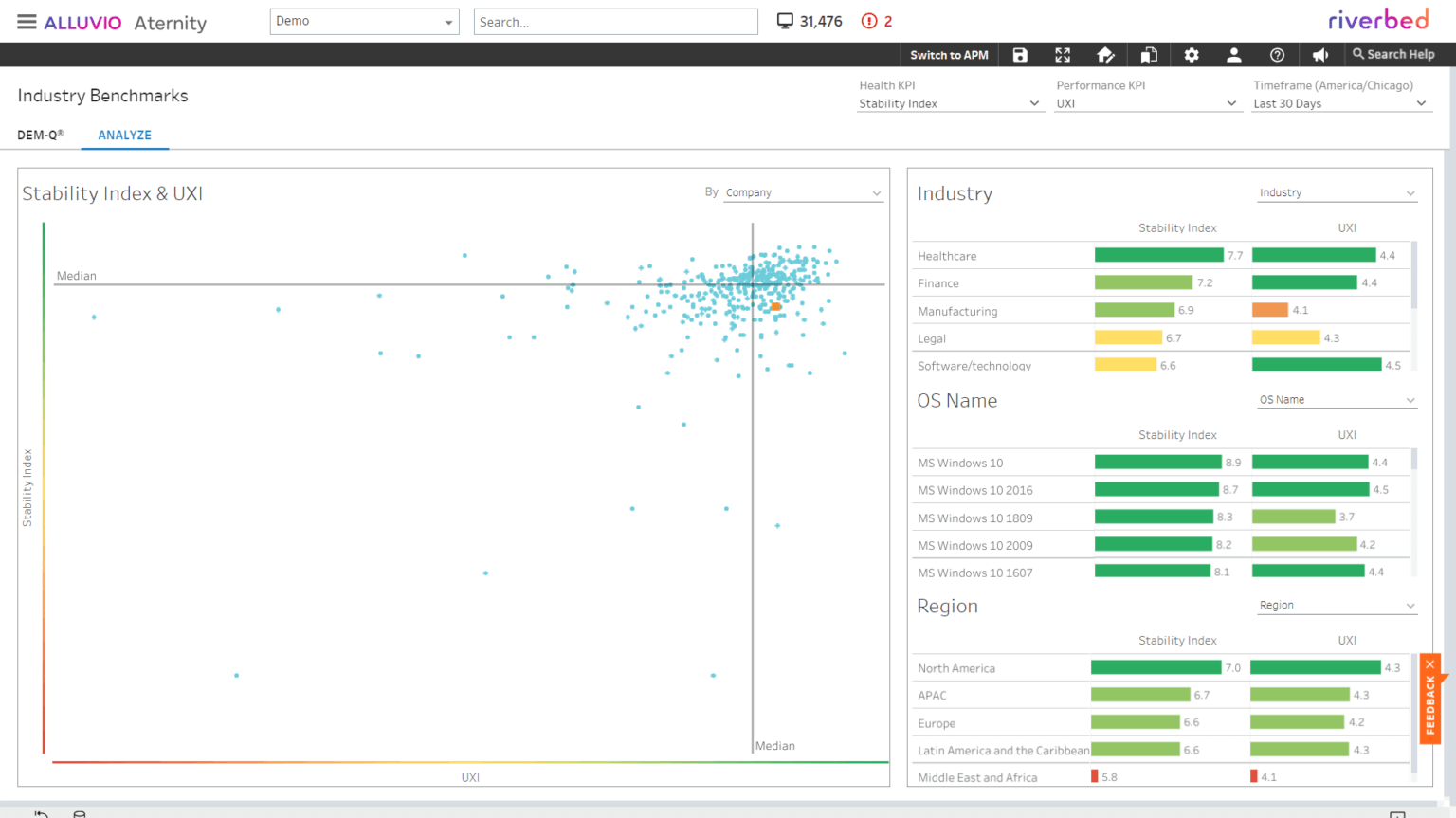Open the Timeframe dropdown set to Last 30 Days
This screenshot has width=1456, height=818.
pyautogui.click(x=1340, y=103)
